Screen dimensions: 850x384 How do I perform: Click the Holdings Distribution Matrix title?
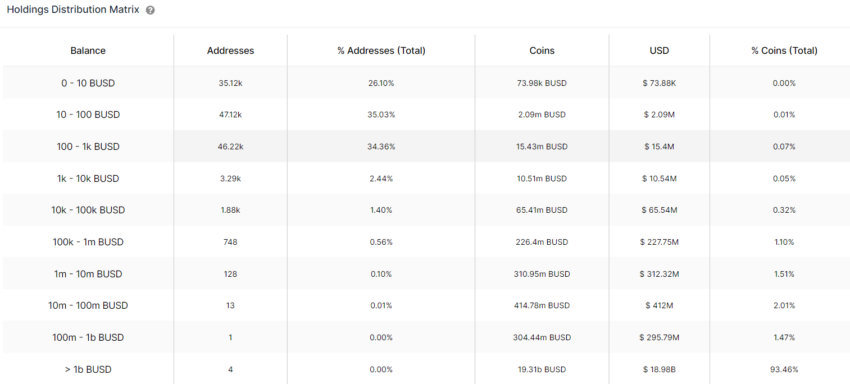click(x=73, y=10)
